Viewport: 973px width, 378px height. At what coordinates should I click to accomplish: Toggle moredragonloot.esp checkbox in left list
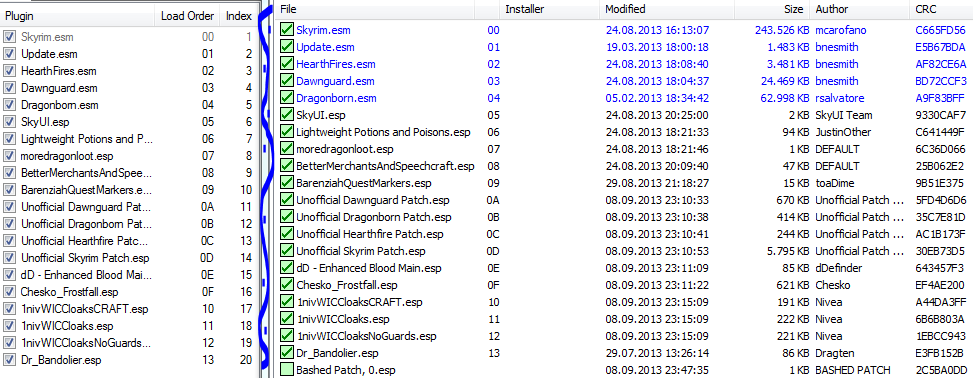[9, 156]
